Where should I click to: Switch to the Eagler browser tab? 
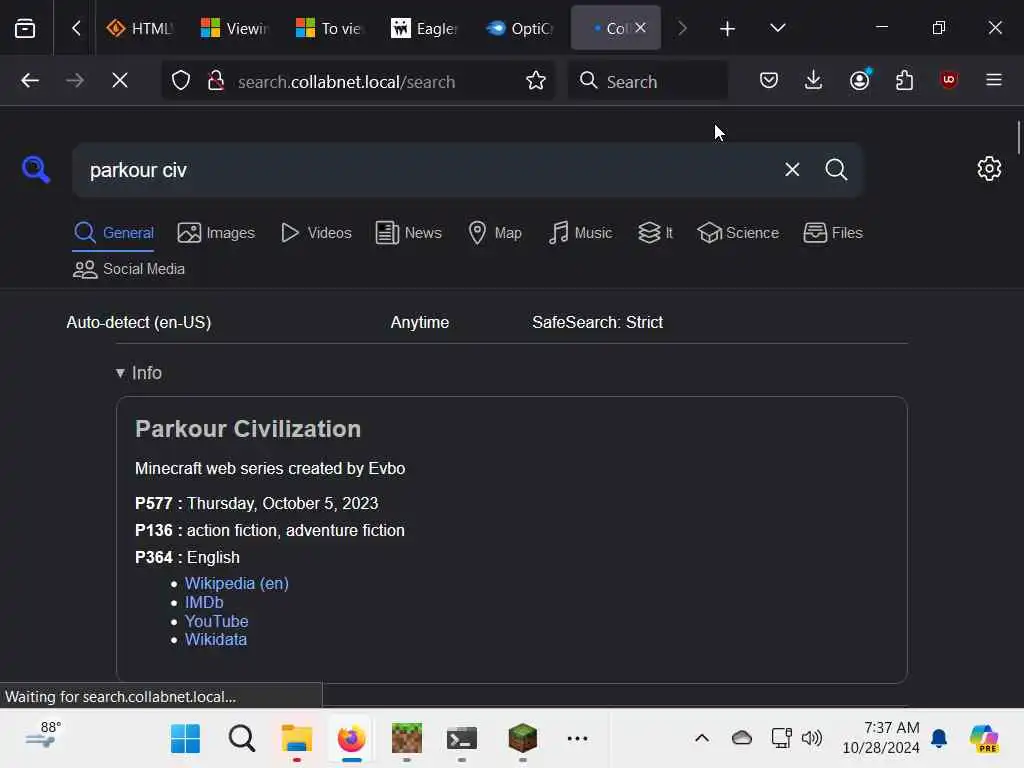coord(424,28)
